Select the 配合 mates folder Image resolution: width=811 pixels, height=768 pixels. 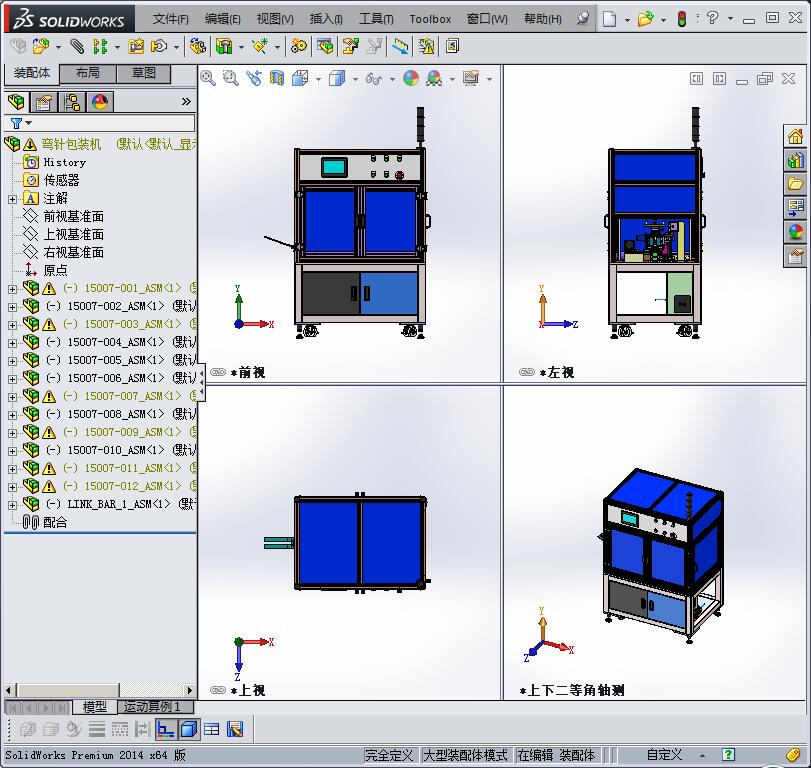click(55, 522)
